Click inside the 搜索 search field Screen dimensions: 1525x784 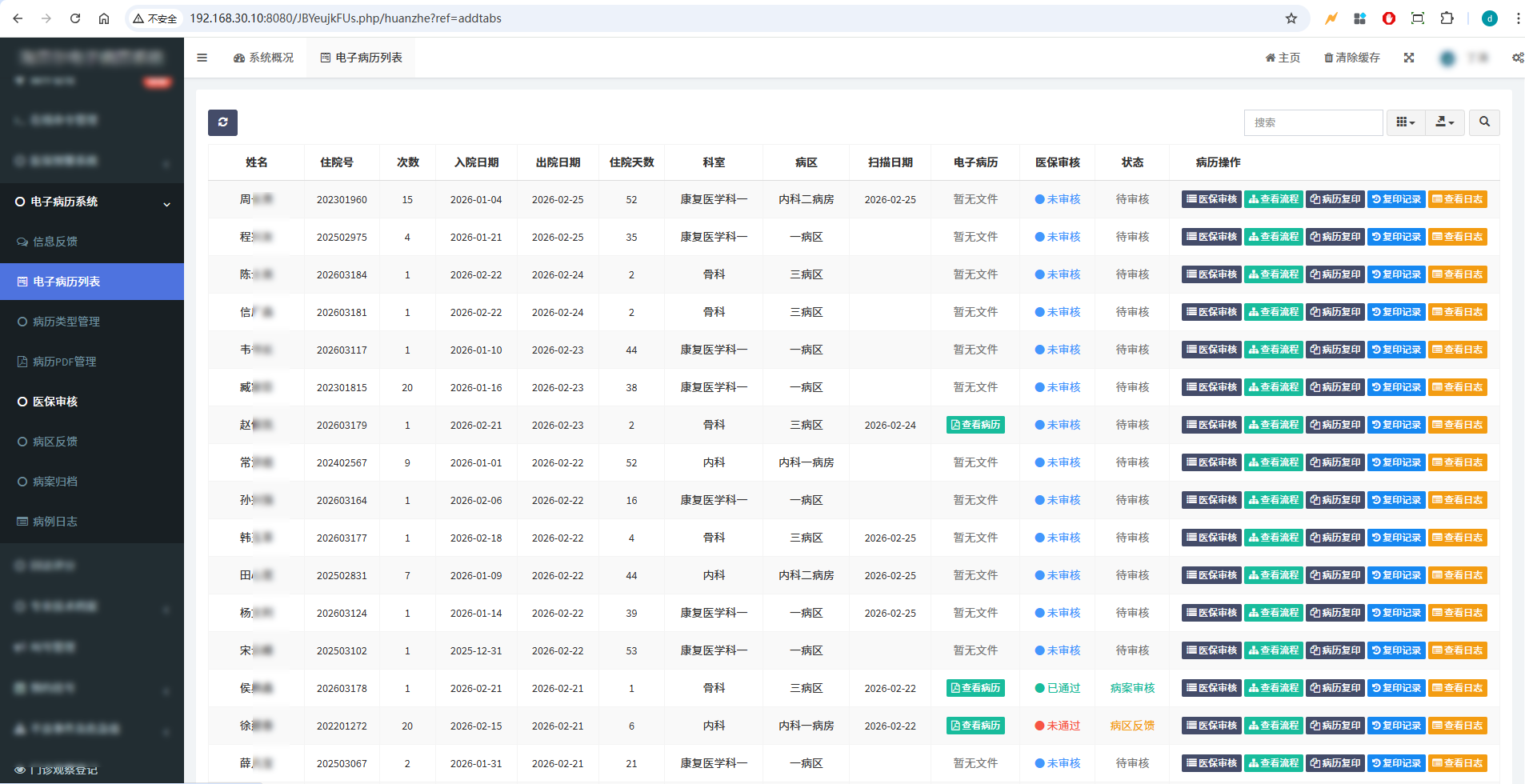coord(1313,122)
